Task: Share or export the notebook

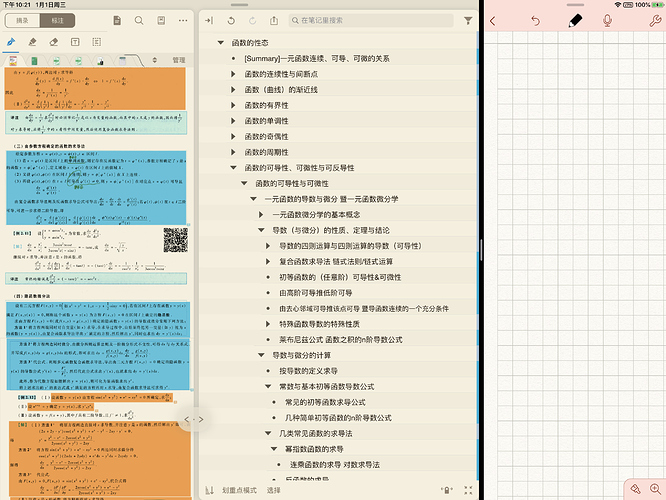Action: point(274,20)
